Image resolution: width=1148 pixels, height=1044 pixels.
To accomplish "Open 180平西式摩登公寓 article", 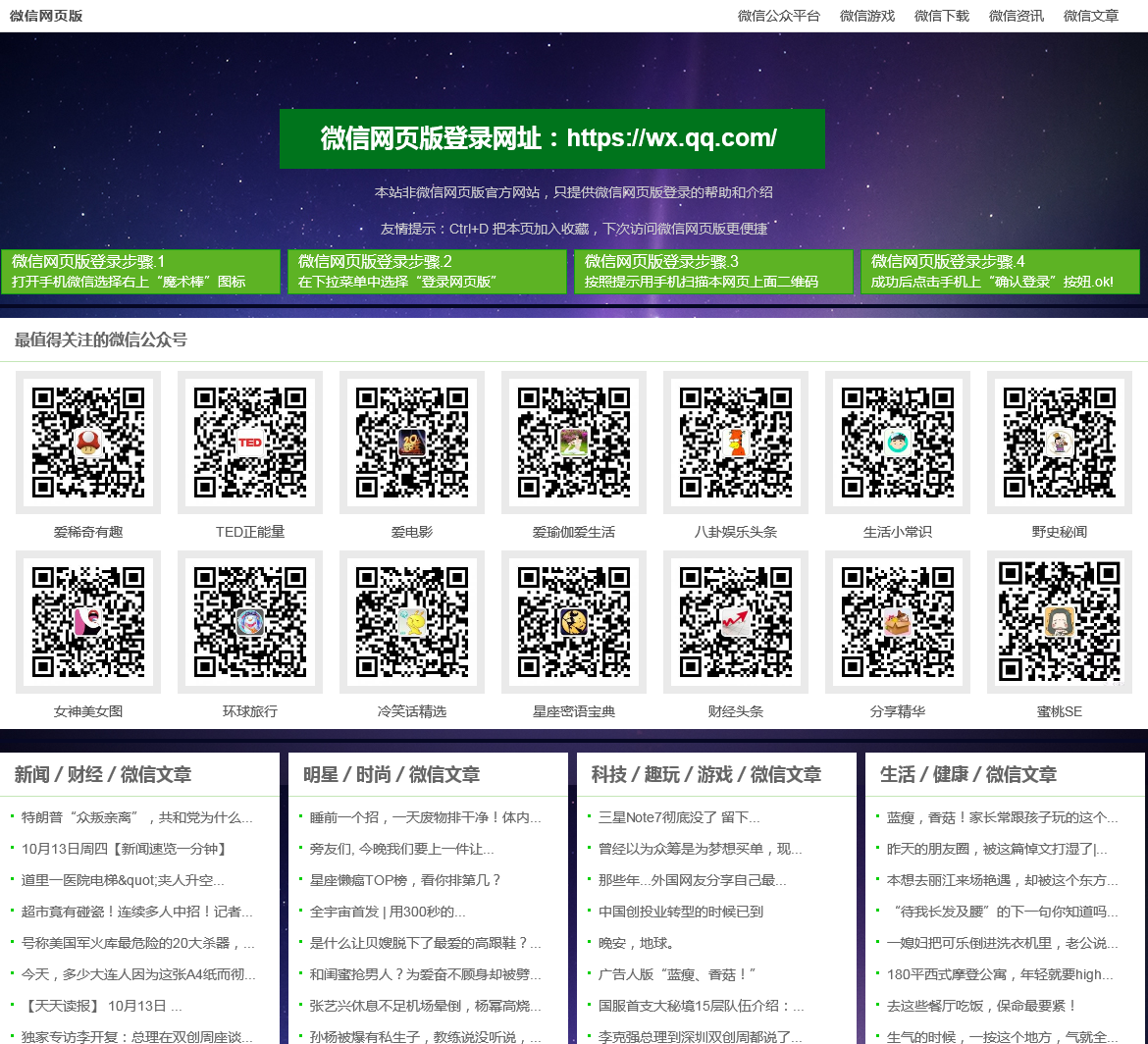I will tap(1000, 975).
